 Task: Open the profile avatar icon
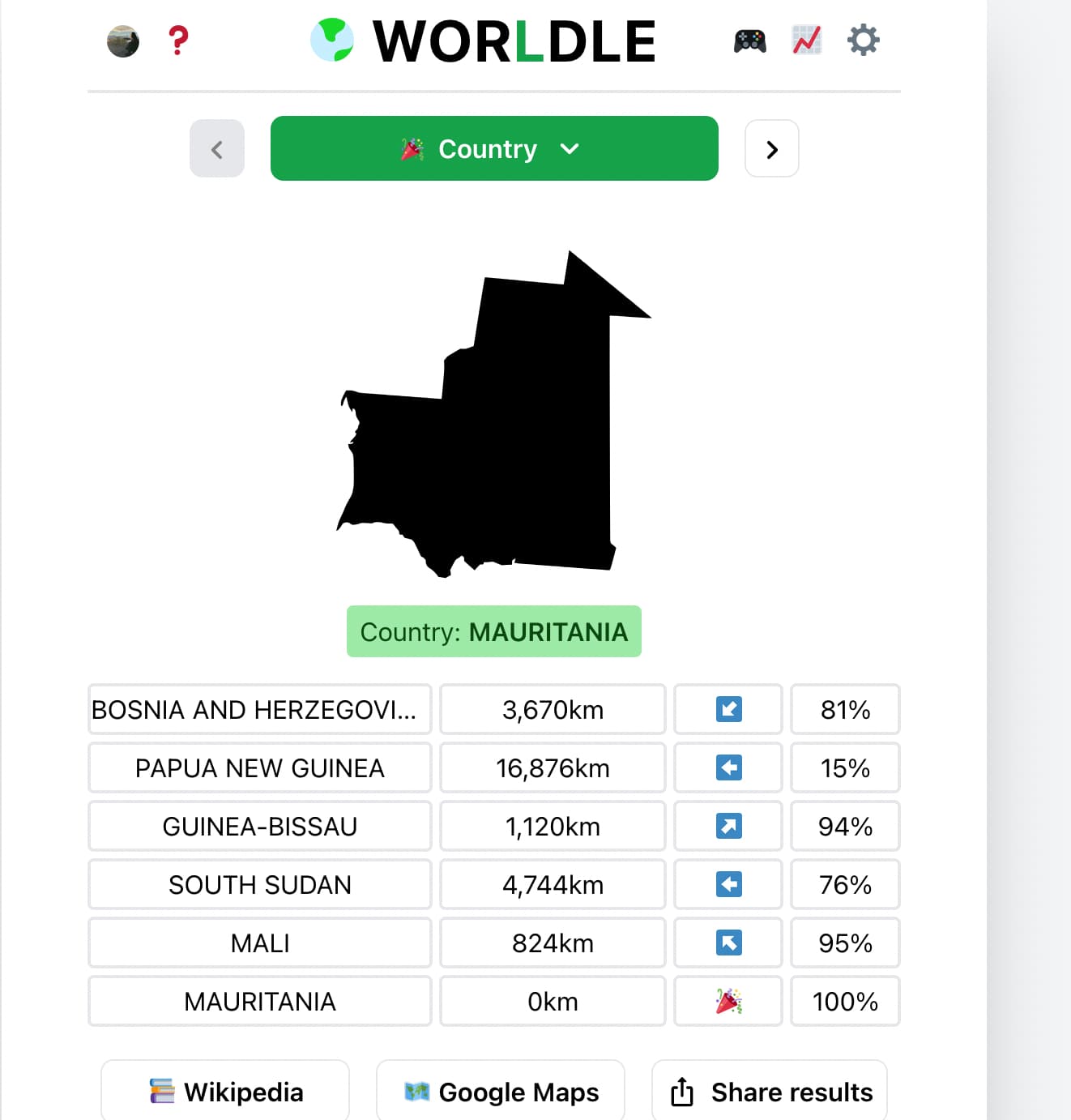pos(123,41)
